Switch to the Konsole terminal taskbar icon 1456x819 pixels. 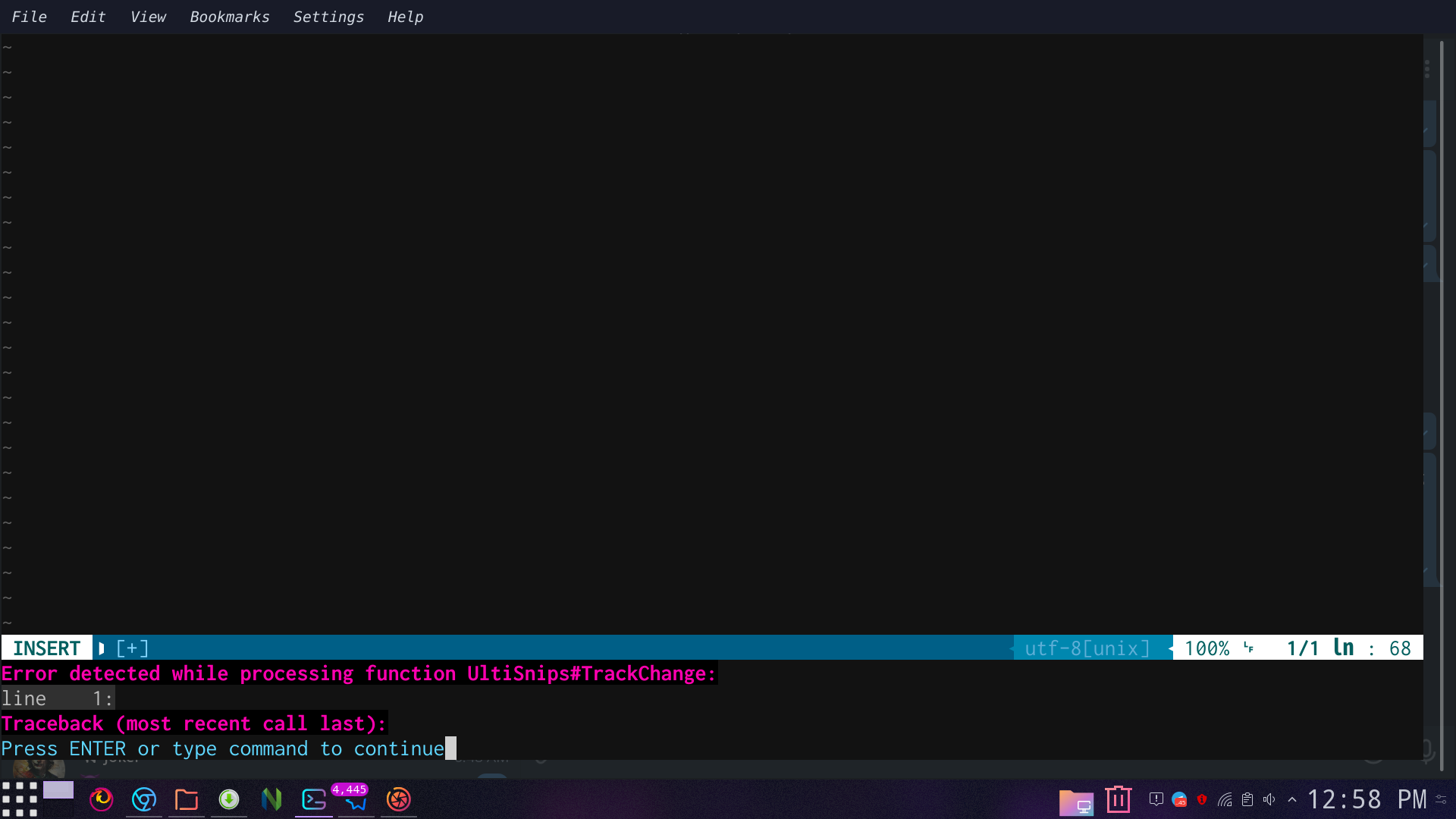[313, 799]
